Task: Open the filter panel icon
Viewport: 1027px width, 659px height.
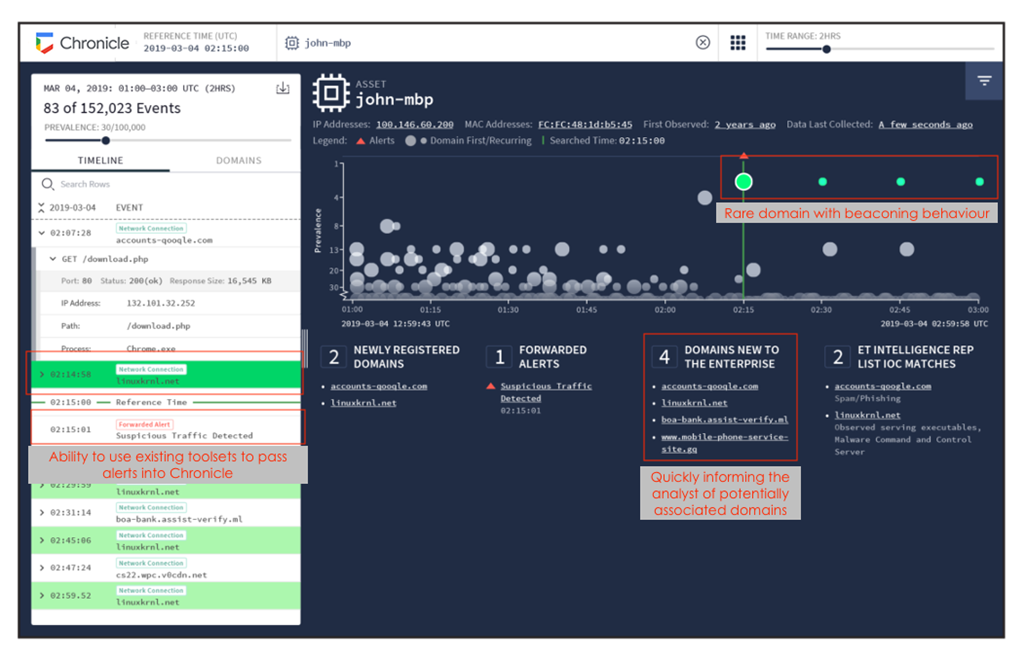Action: tap(984, 81)
